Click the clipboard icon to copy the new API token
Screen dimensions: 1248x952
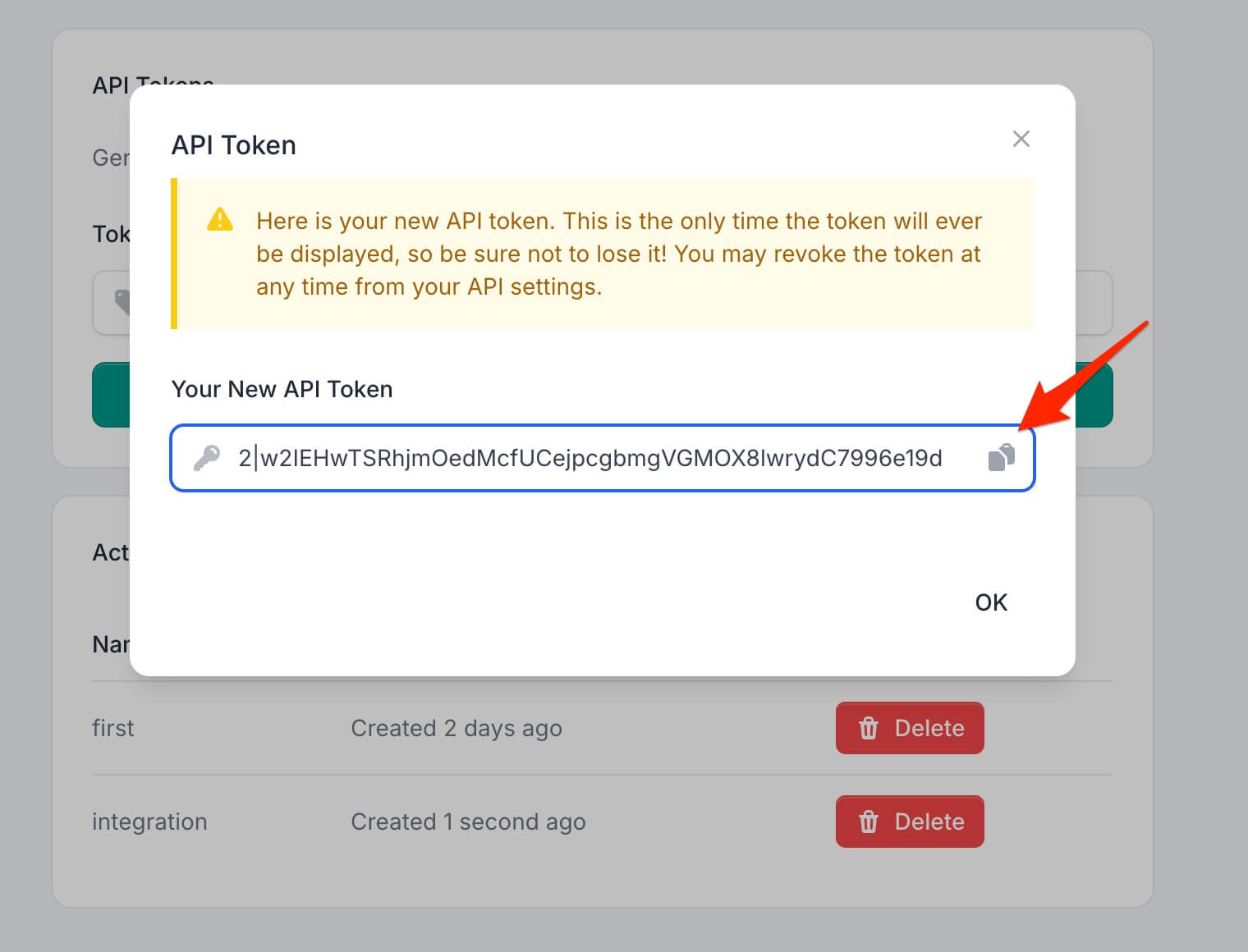(x=1000, y=458)
